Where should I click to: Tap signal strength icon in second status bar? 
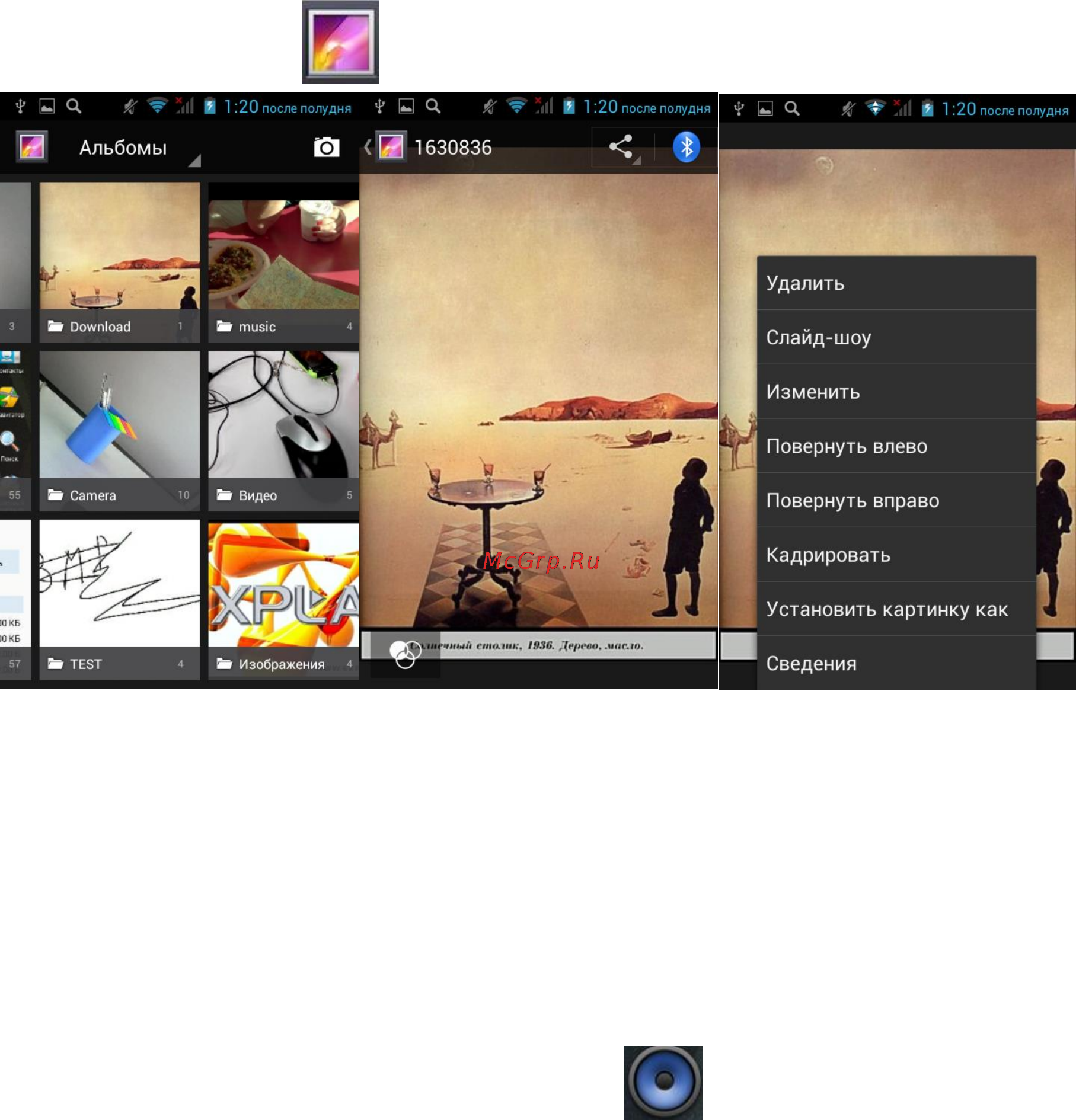[544, 105]
